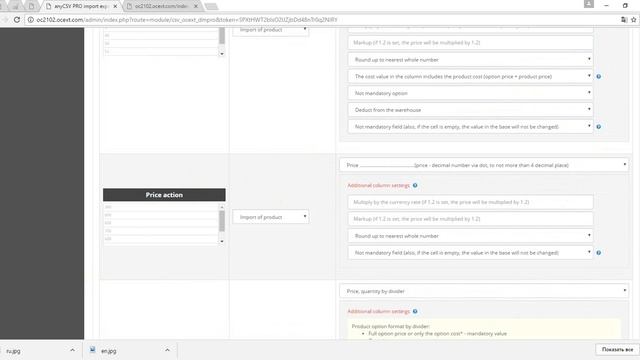The height and width of the screenshot is (360, 640).
Task: Open the en.jpg download file icon
Action: click(93, 350)
